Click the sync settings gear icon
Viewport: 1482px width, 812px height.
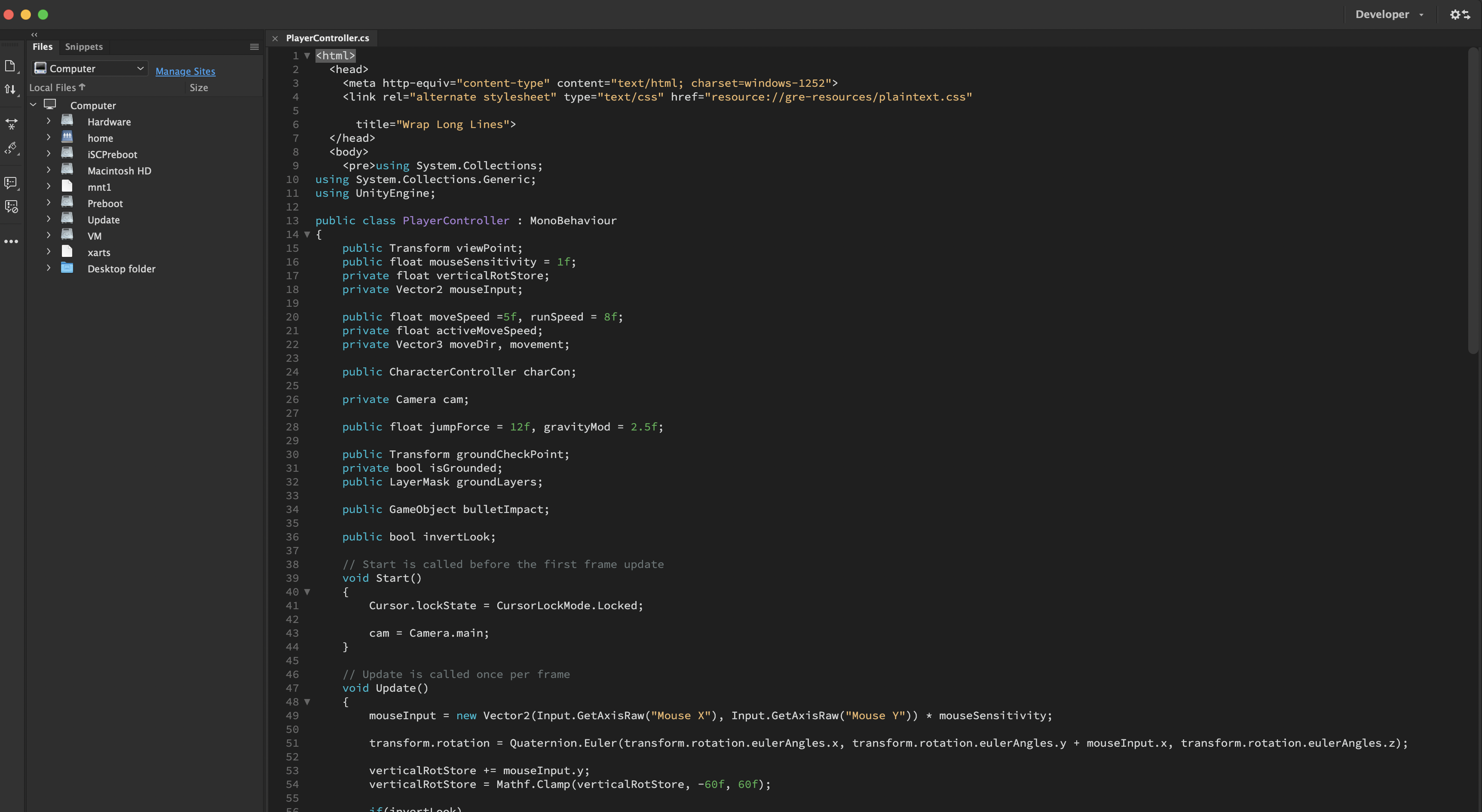[x=1460, y=14]
